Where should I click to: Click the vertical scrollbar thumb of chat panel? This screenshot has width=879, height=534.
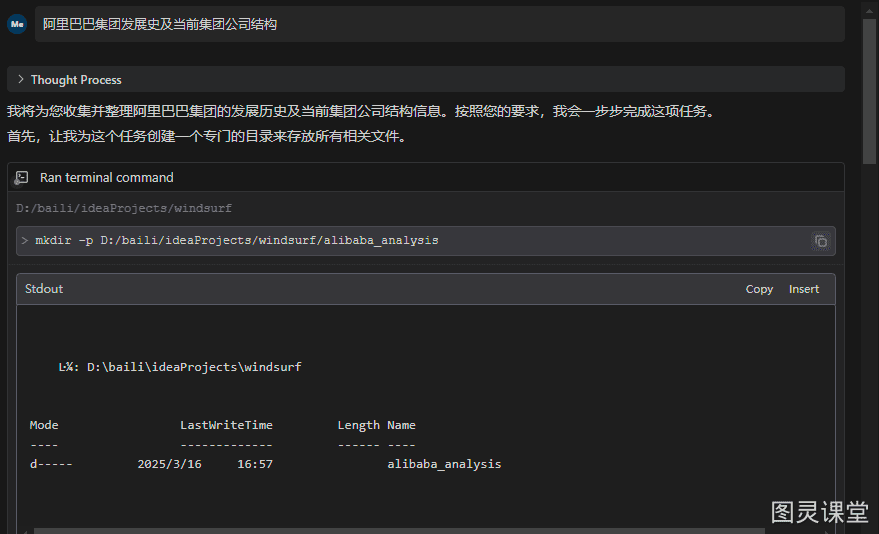(869, 90)
